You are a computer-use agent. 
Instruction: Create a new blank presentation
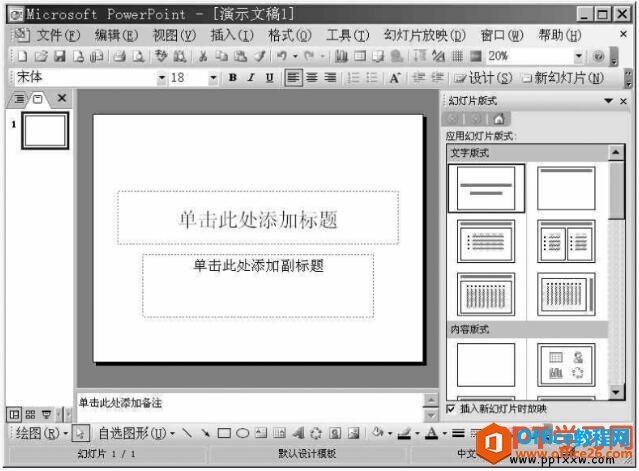coord(22,56)
